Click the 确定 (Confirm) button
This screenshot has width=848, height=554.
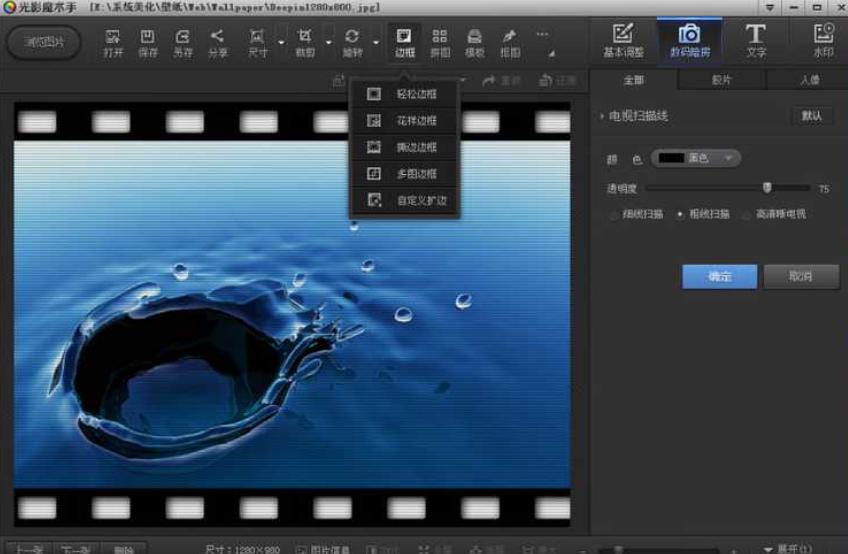pyautogui.click(x=719, y=276)
